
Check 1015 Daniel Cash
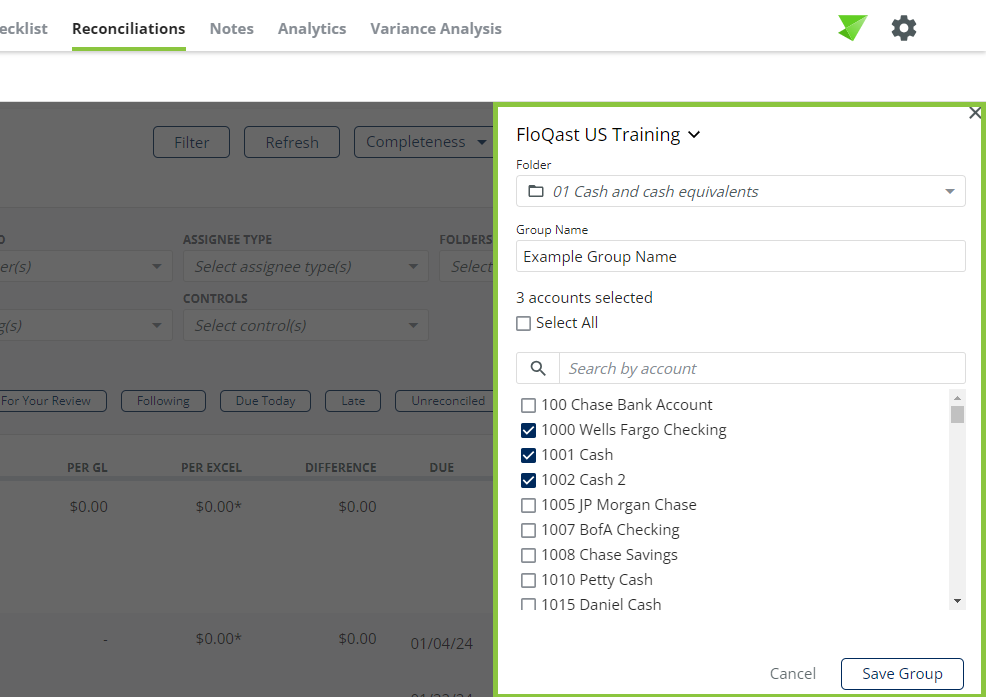coord(528,605)
